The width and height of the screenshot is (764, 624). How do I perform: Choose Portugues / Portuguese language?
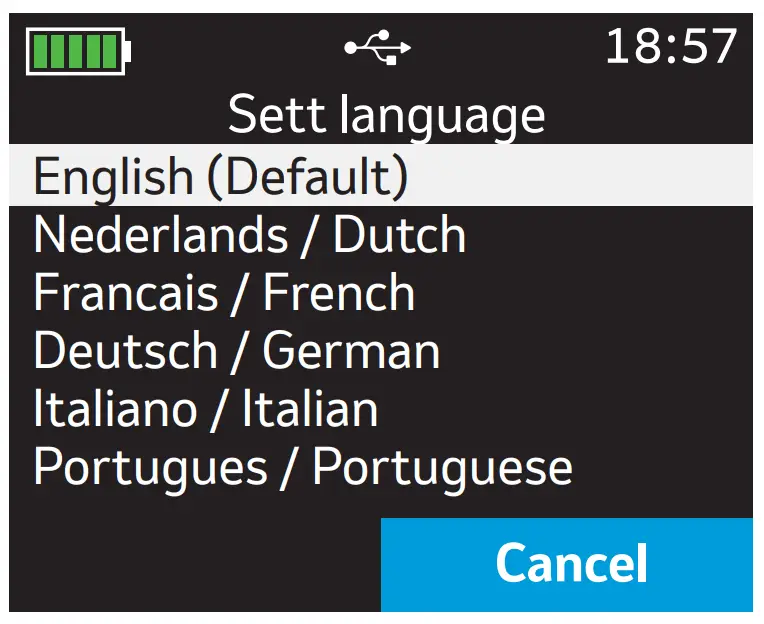point(302,467)
